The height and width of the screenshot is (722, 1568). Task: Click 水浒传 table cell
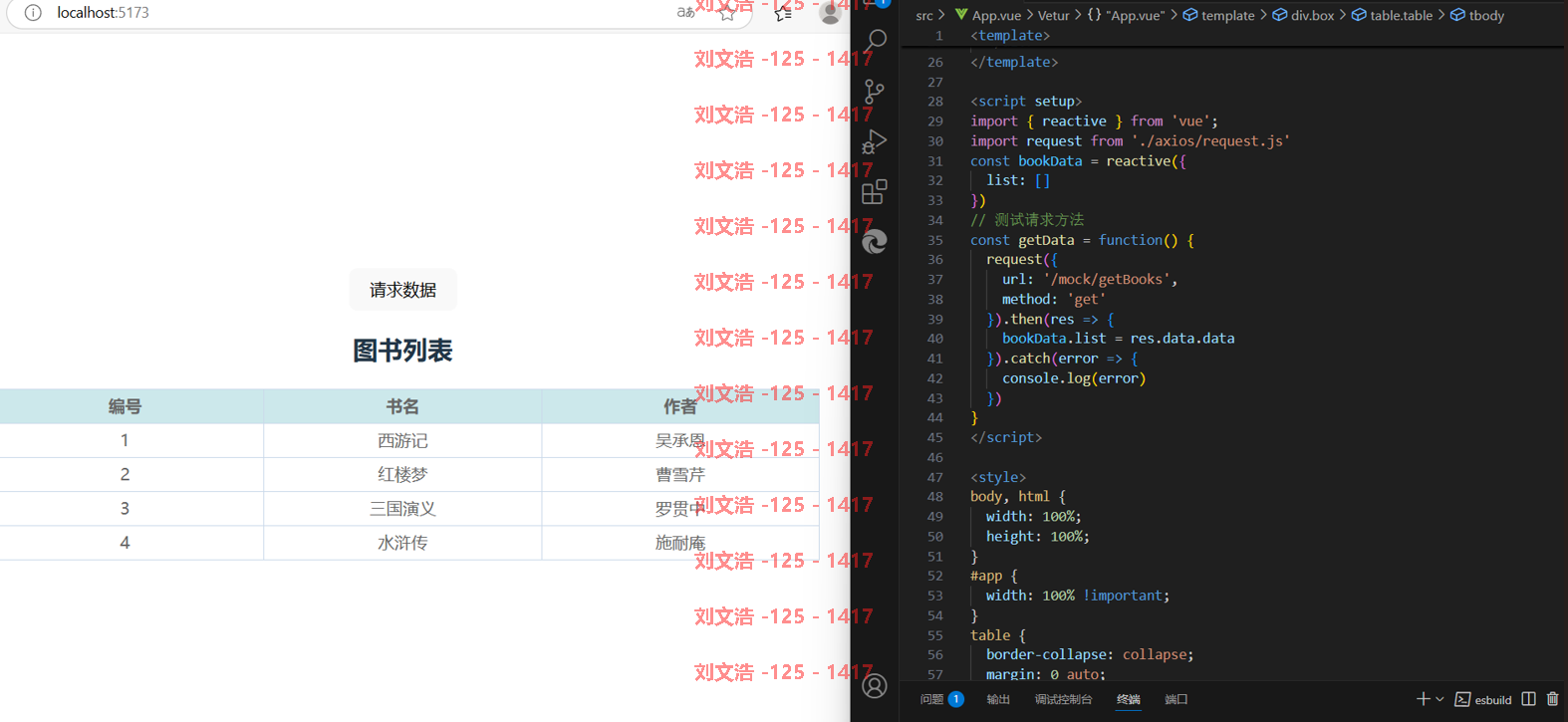402,543
